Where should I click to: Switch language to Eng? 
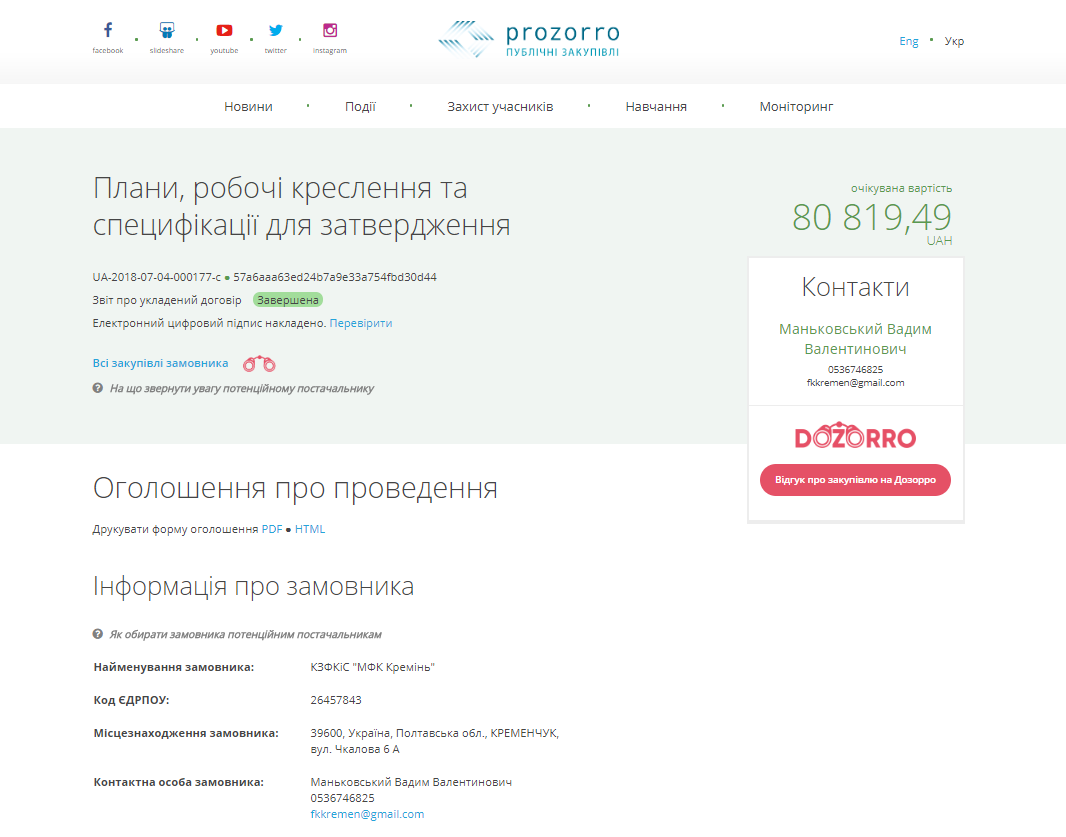click(908, 41)
